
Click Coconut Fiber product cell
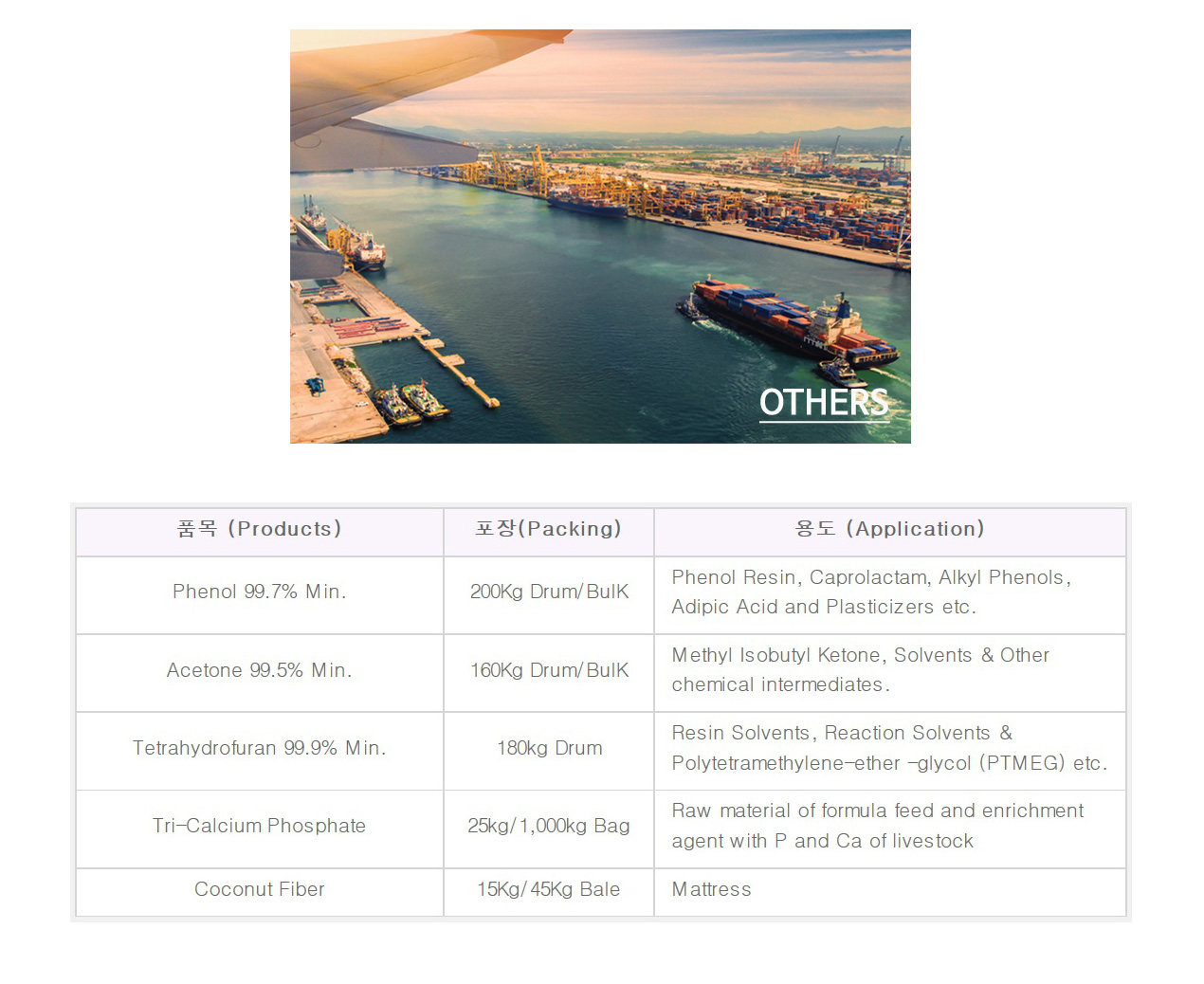pos(259,889)
